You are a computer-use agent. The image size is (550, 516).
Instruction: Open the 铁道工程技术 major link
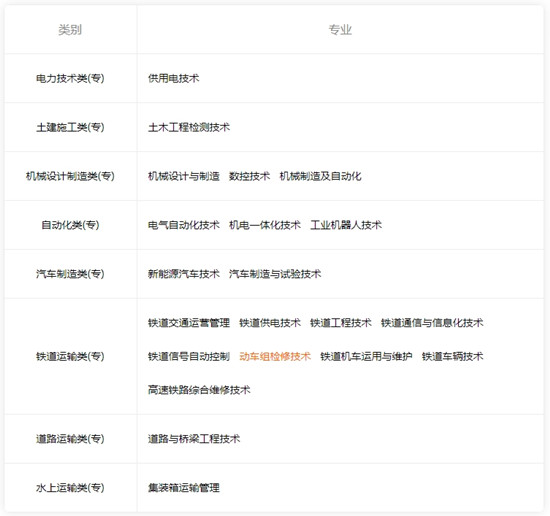341,322
